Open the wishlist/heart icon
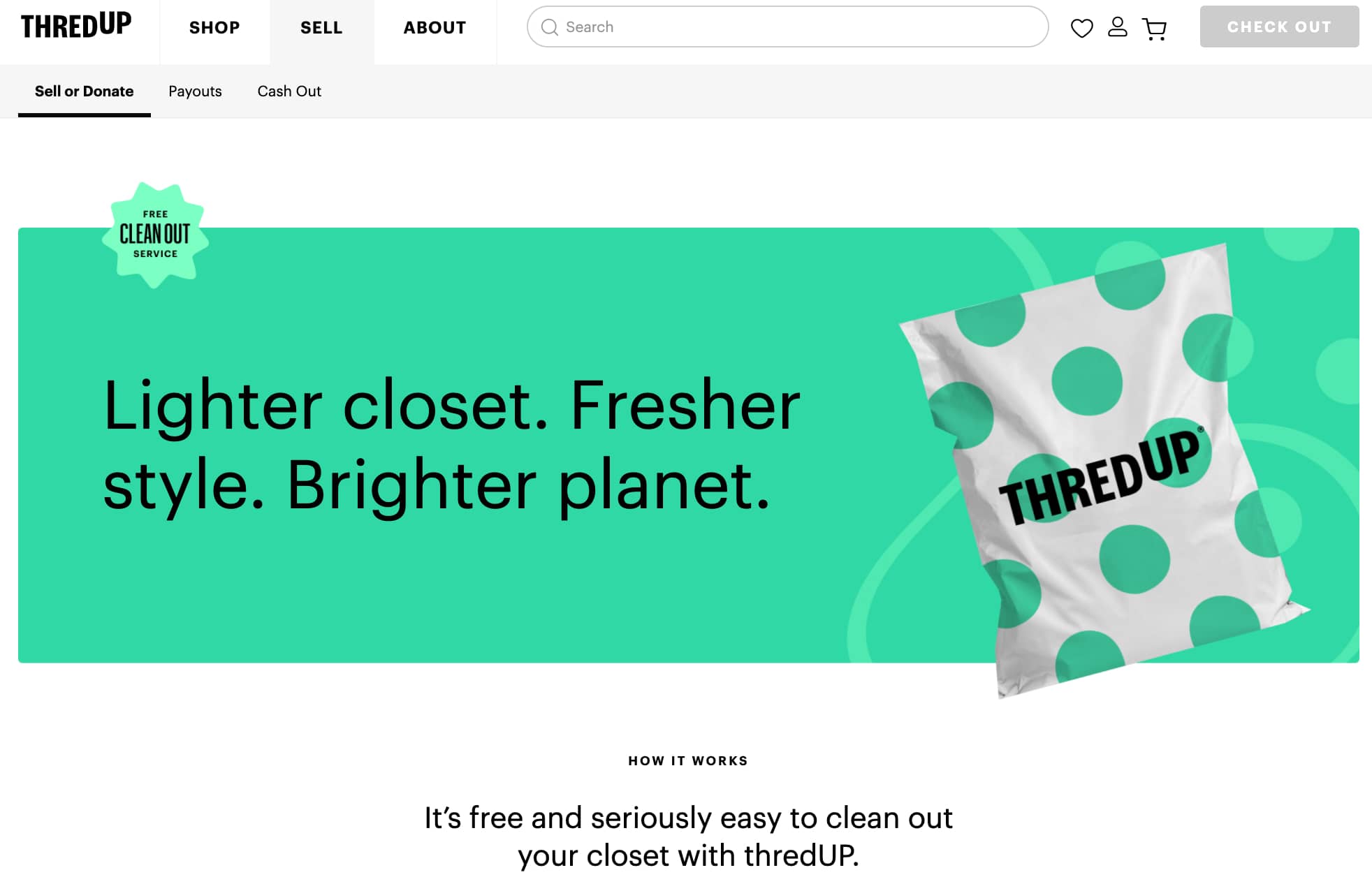Image resolution: width=1372 pixels, height=877 pixels. (1082, 28)
